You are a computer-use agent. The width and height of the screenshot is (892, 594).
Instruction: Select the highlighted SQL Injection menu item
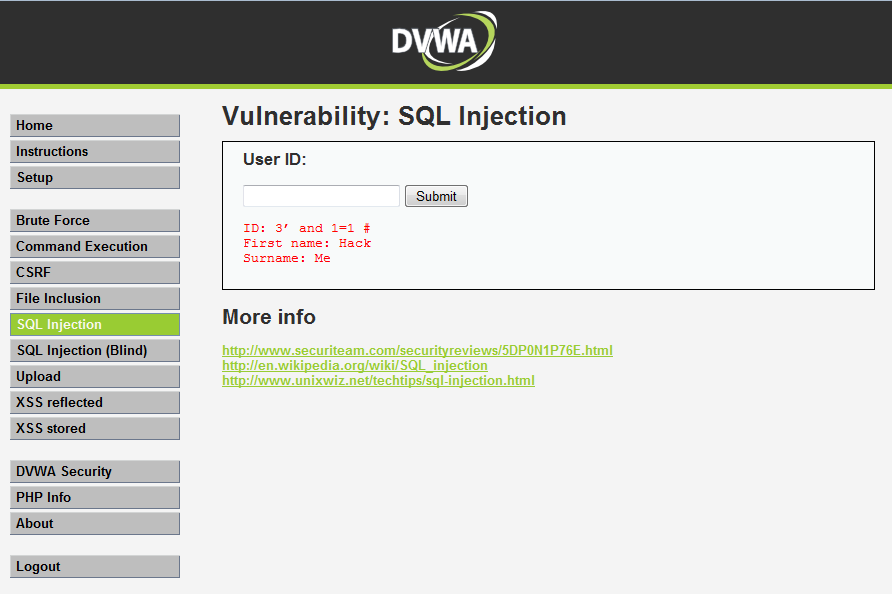pyautogui.click(x=95, y=324)
